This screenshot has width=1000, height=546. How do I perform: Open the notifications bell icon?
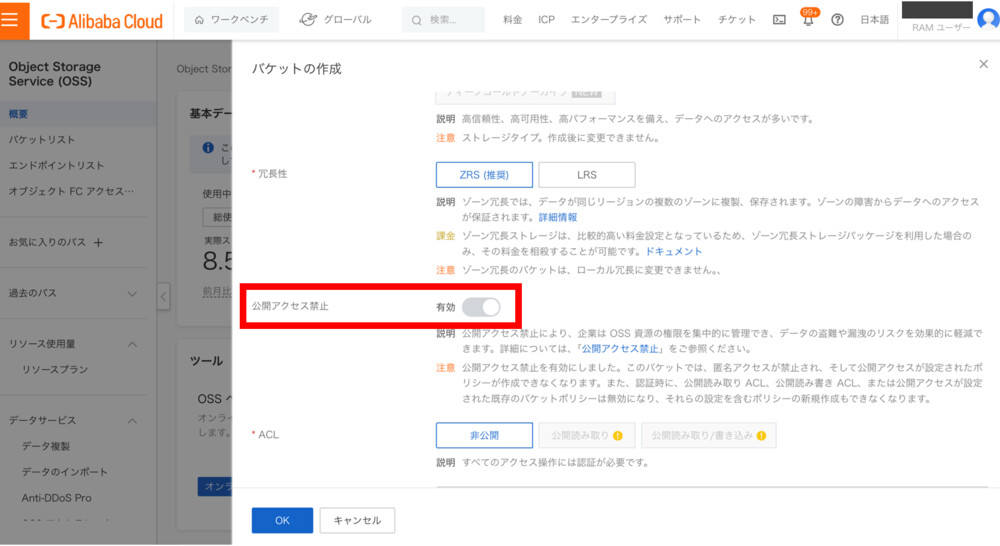click(x=808, y=20)
